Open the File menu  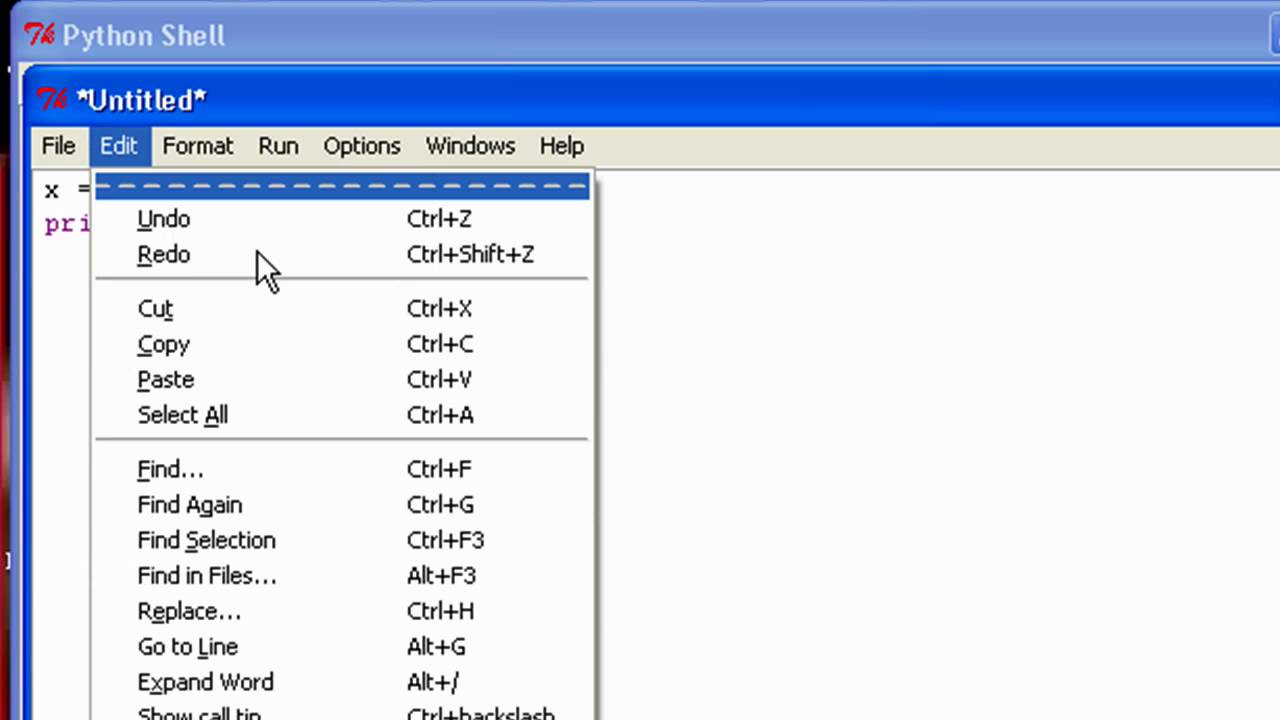click(58, 146)
